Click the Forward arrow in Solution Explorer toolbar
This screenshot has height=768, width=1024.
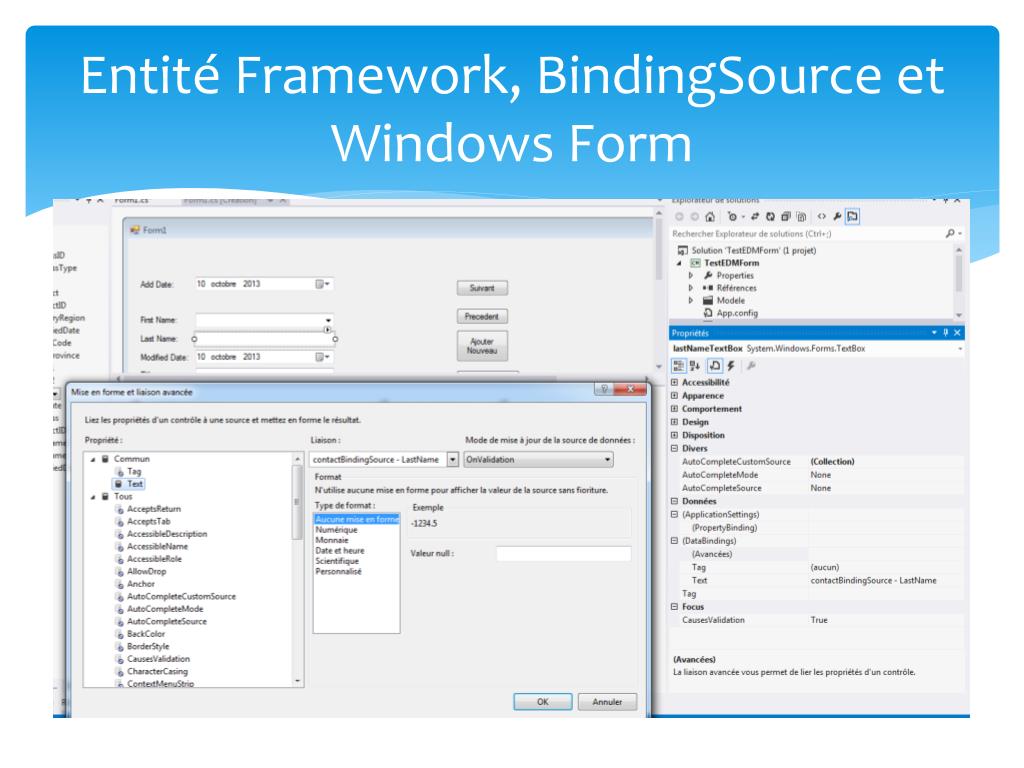click(x=694, y=217)
